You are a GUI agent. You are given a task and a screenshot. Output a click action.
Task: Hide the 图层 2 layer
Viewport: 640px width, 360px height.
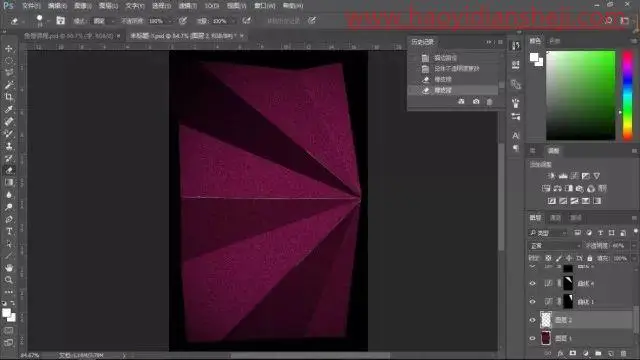click(533, 320)
